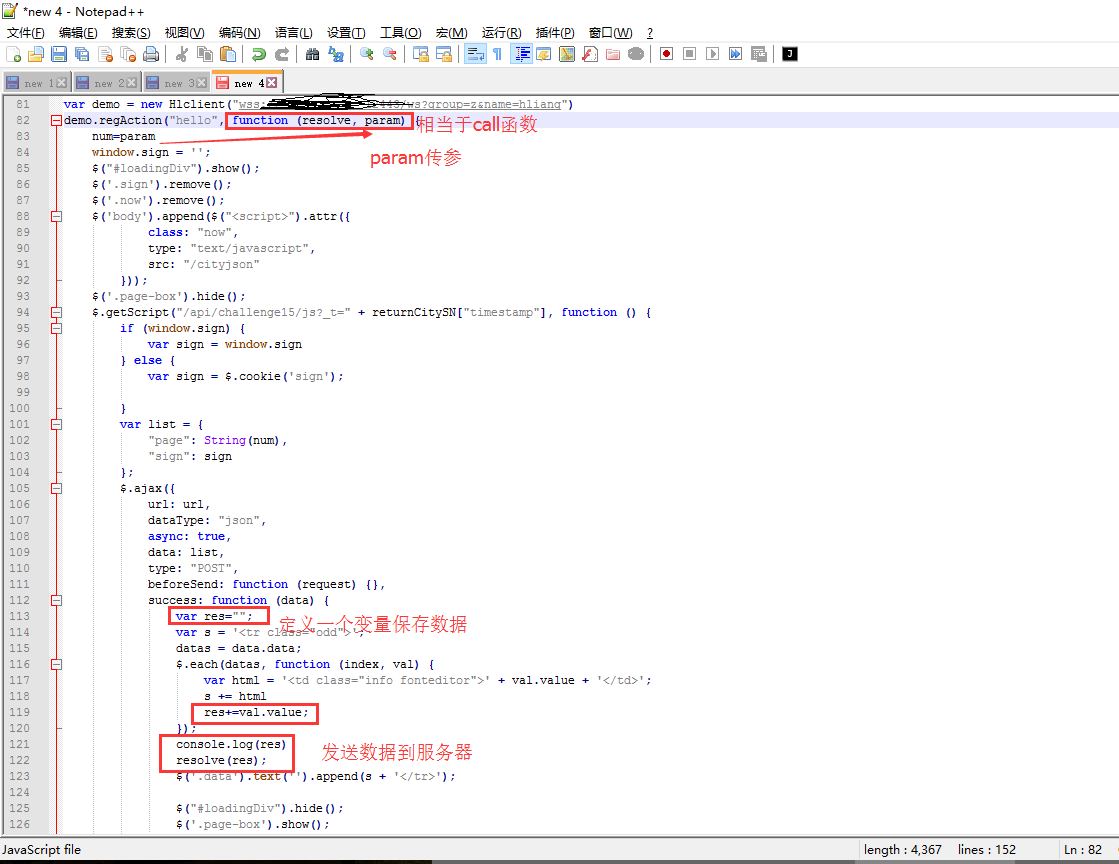Viewport: 1119px width, 864px height.
Task: Click the Open file folder icon
Action: [36, 54]
